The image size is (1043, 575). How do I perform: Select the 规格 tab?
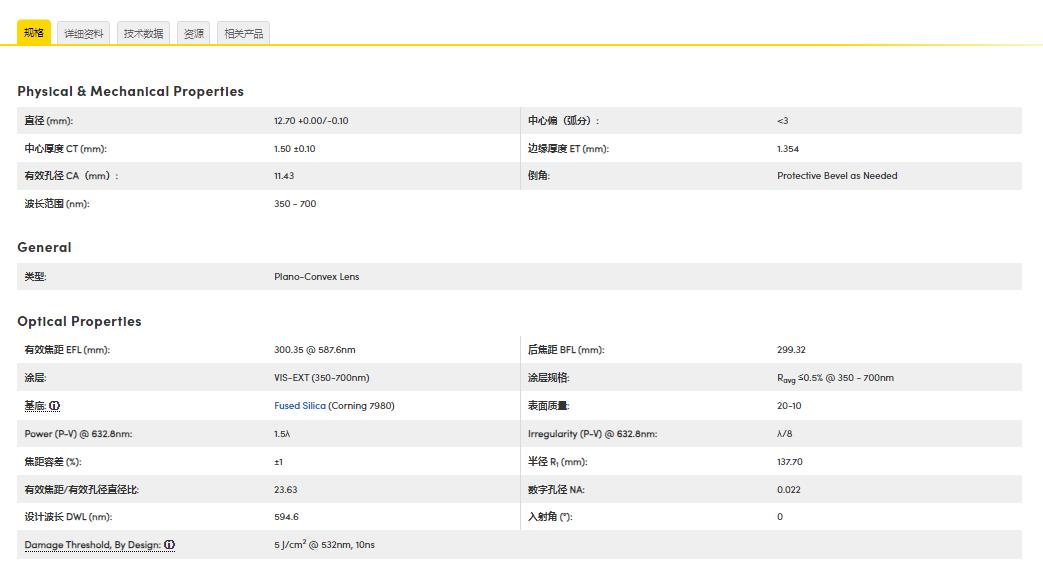tap(34, 33)
